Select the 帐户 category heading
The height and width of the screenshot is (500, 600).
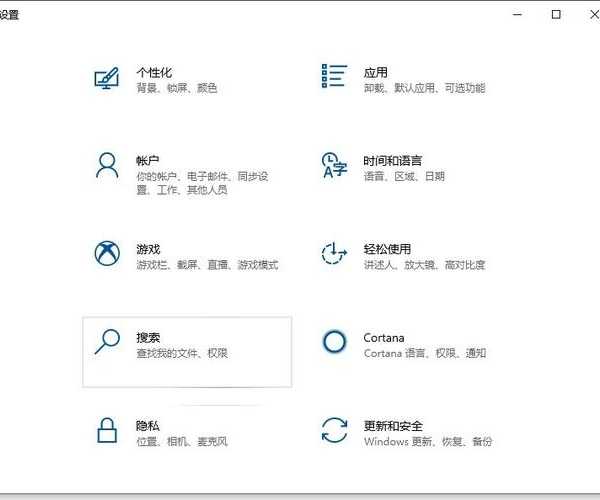pos(148,161)
